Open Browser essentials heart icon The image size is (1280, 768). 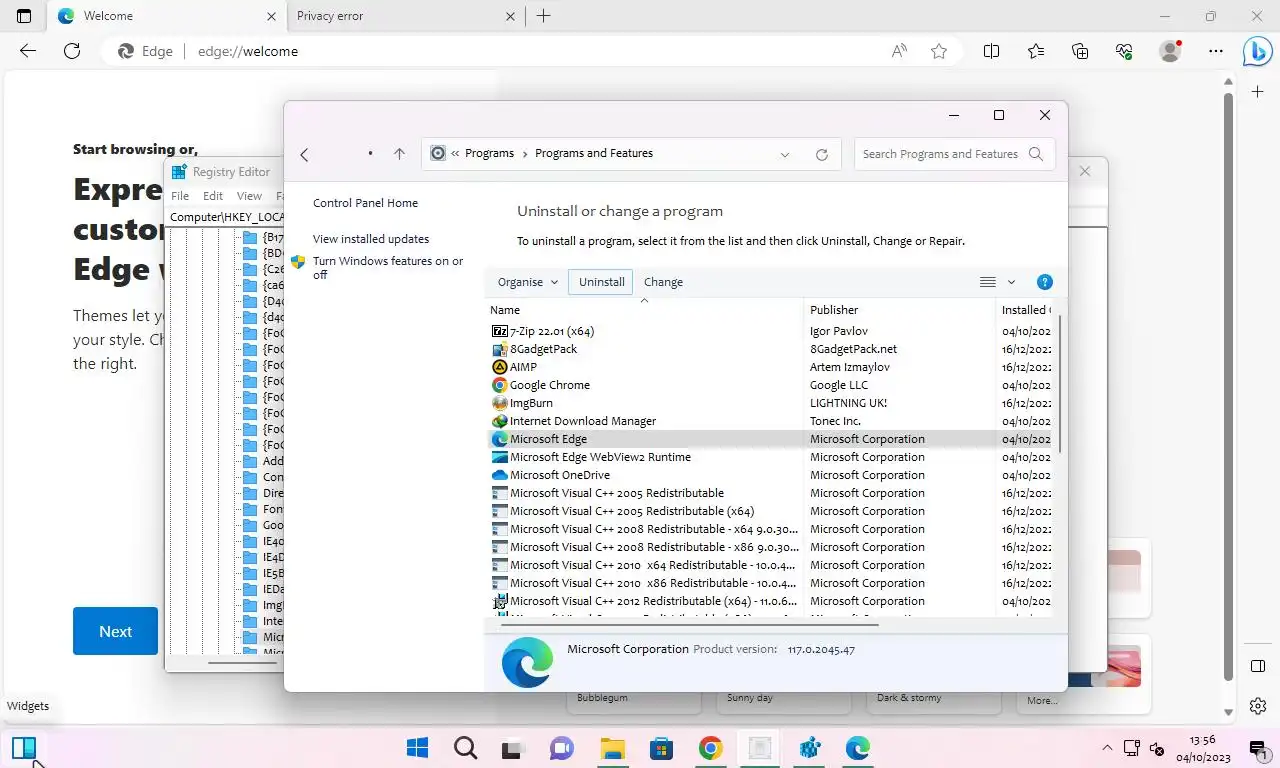[x=1123, y=51]
